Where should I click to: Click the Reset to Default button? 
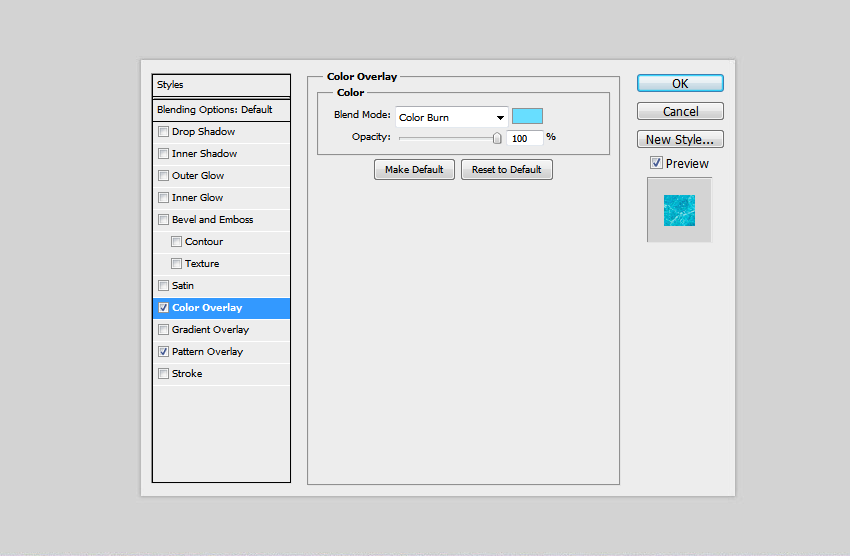[x=507, y=170]
